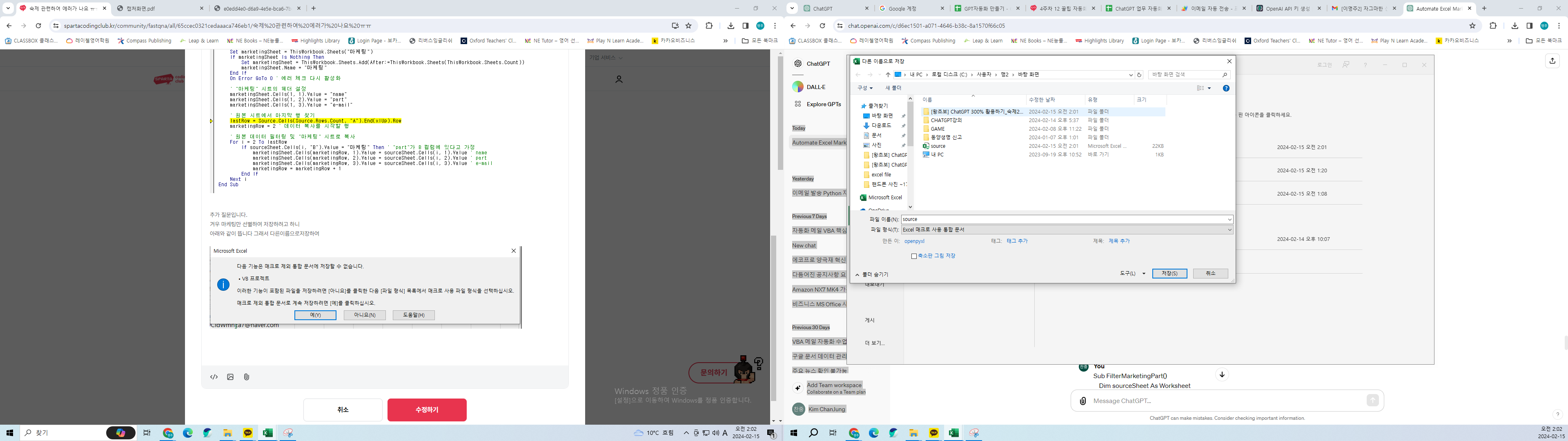Viewport: 1568px width, 441px height.
Task: Click the paperclip attach icon in the post editor
Action: (247, 377)
